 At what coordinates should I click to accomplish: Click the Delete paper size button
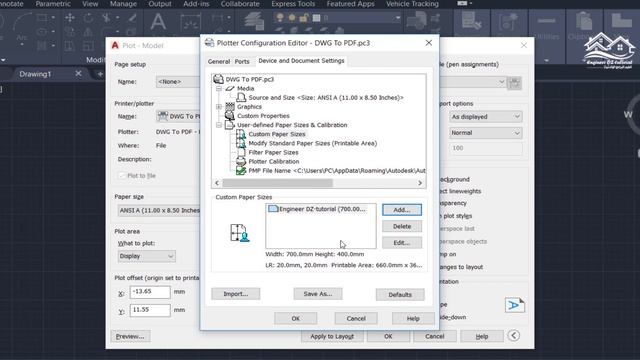point(402,226)
